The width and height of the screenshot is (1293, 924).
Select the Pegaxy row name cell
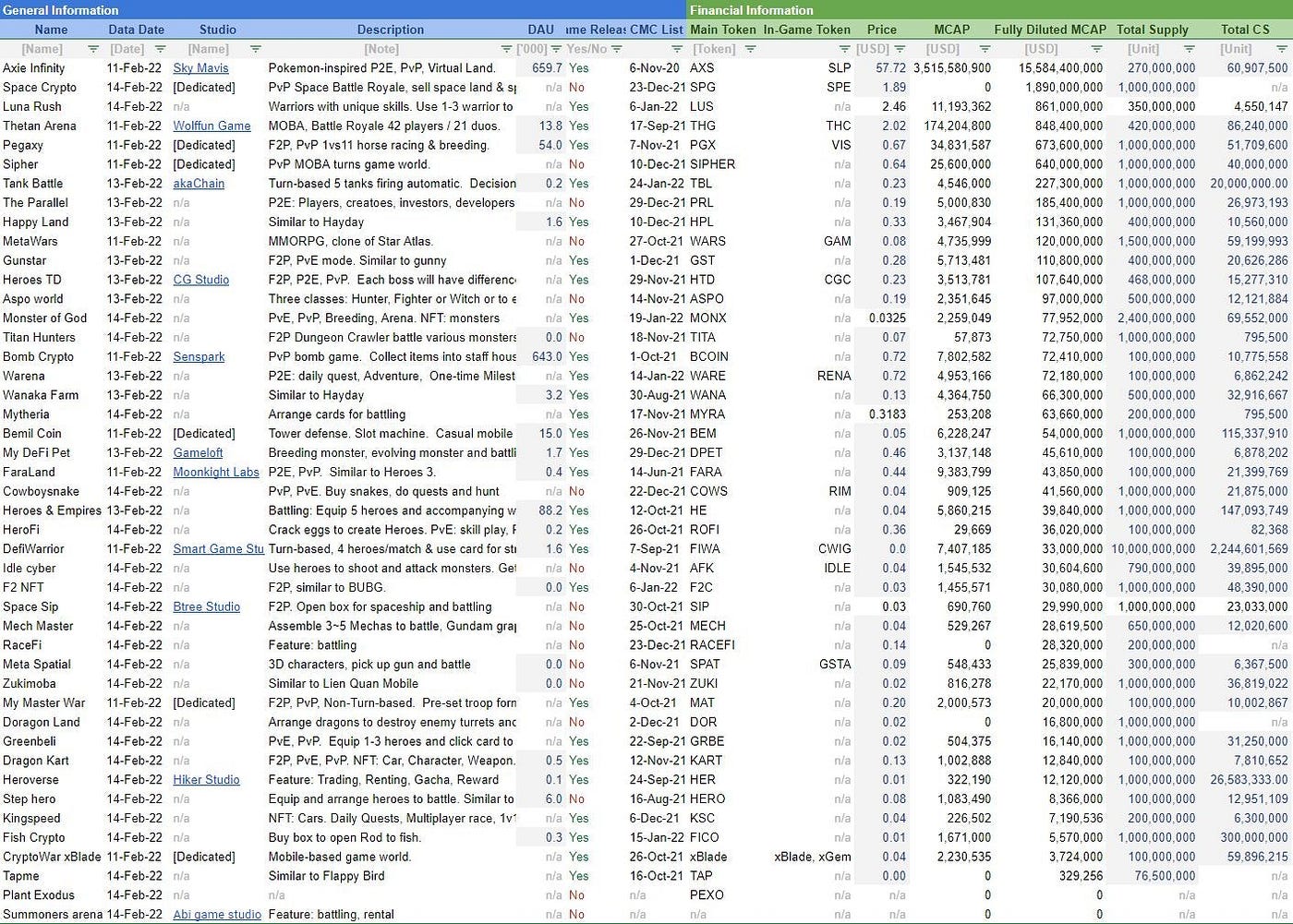23,145
